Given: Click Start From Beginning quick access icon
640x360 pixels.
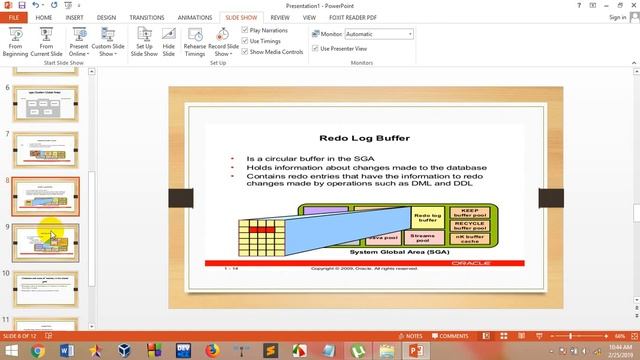Looking at the screenshot, I should (x=68, y=5).
